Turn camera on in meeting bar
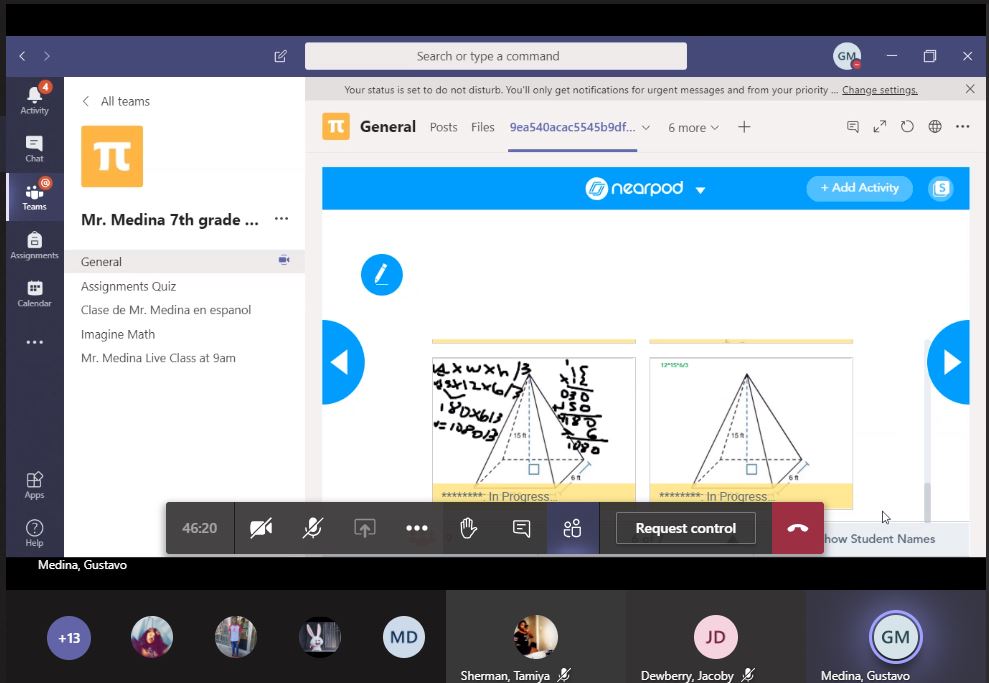The image size is (989, 683). click(261, 528)
